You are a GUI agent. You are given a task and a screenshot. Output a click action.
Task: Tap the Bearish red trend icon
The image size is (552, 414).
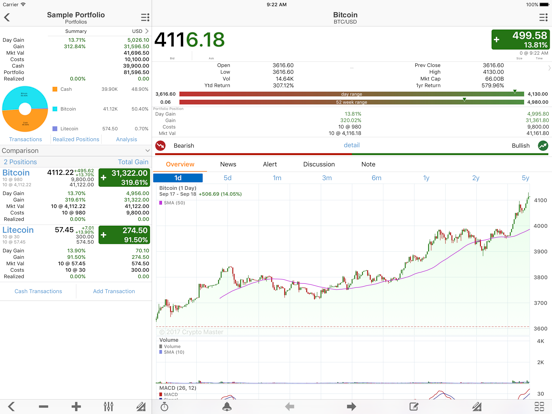click(x=161, y=145)
